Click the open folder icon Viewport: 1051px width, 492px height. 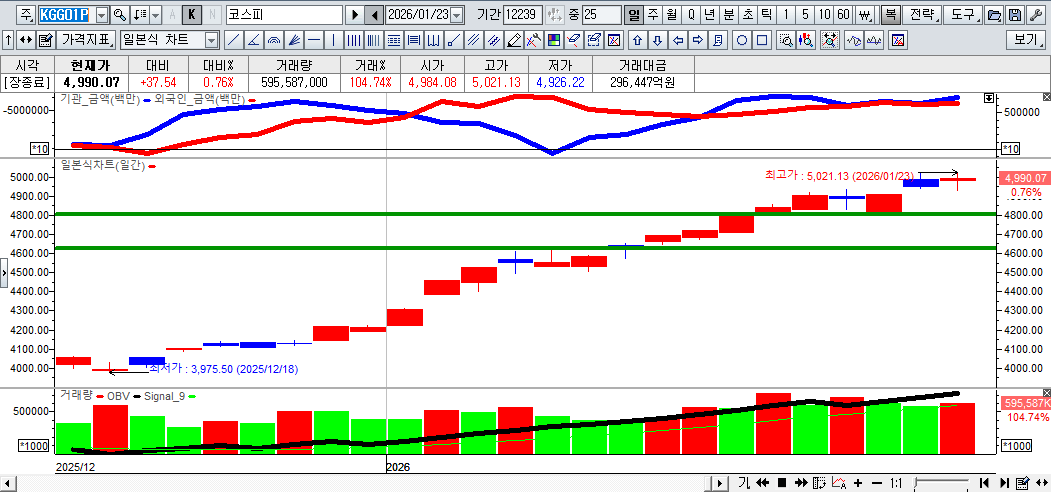coord(994,15)
